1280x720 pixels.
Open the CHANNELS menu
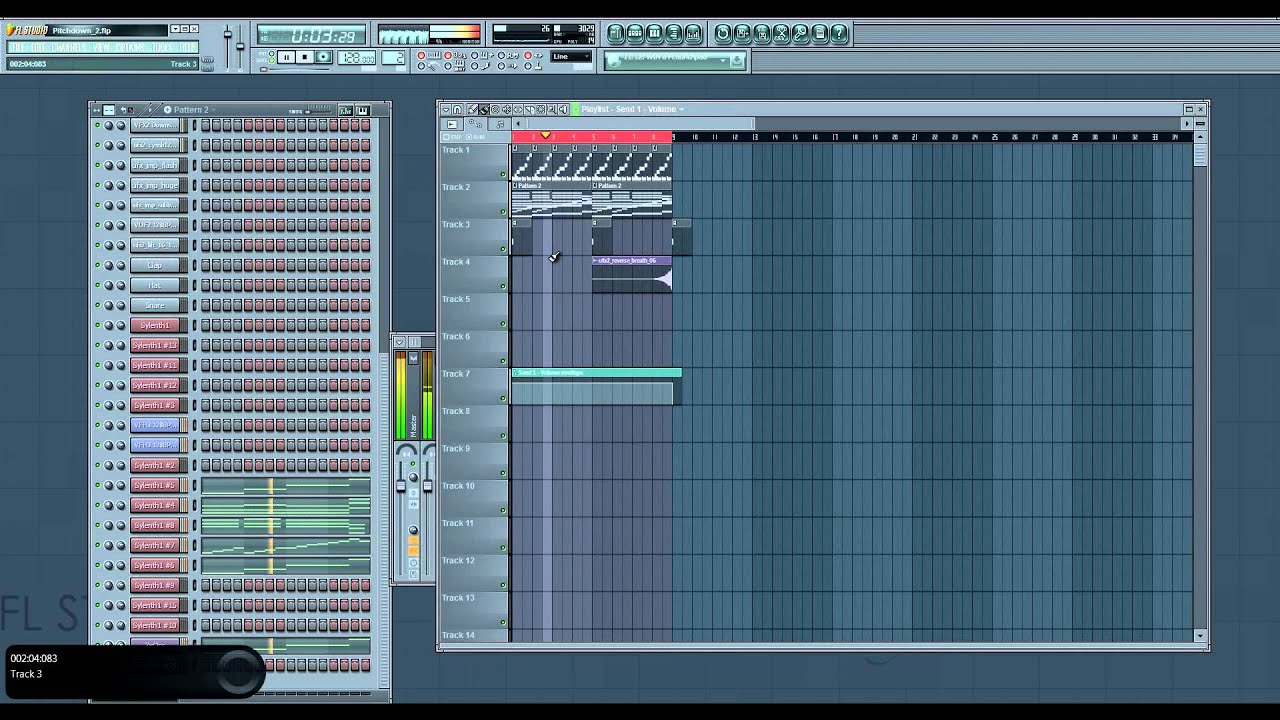(x=68, y=47)
